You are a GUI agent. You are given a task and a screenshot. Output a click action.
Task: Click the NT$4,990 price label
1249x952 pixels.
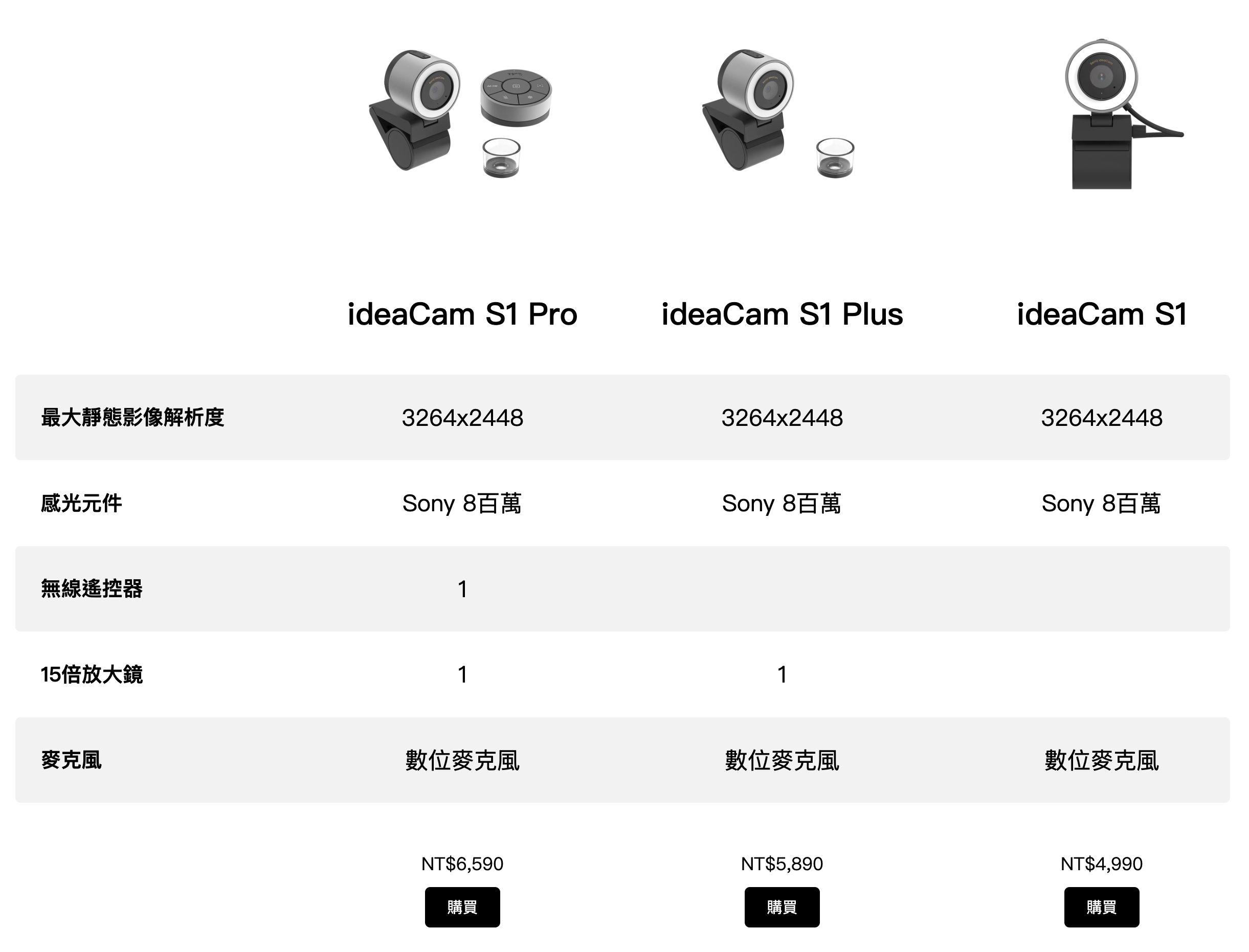[1101, 864]
